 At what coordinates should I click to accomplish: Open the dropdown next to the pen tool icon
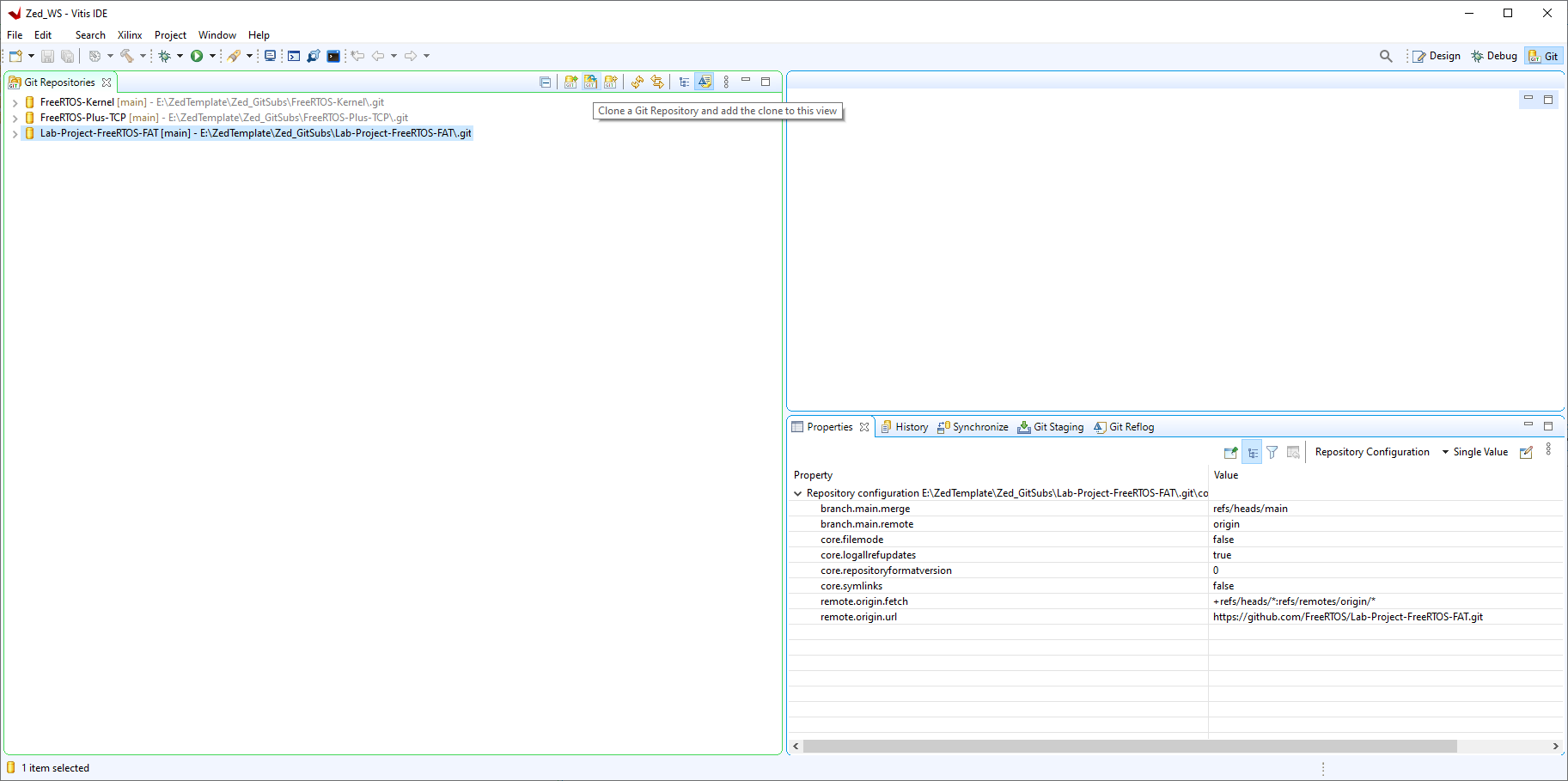(x=249, y=56)
